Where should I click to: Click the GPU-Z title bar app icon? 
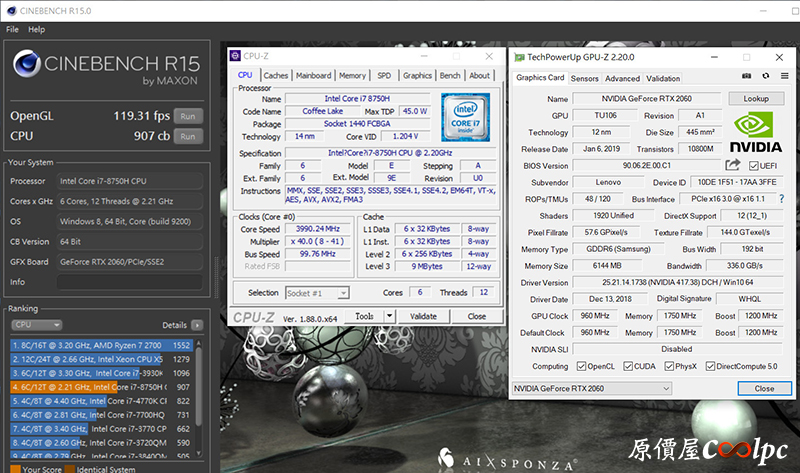[519, 57]
